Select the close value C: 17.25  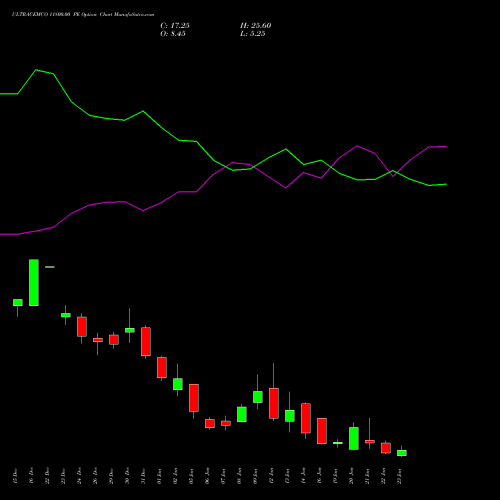175,26
